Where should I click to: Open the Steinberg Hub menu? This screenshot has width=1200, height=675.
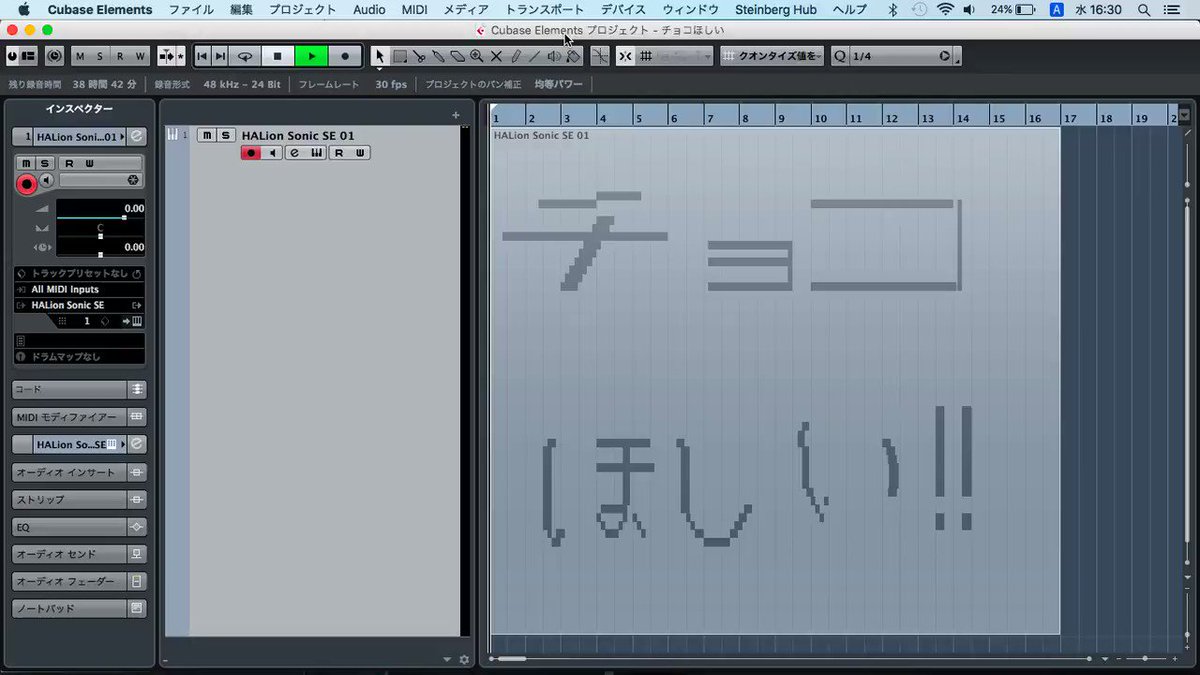tap(776, 10)
